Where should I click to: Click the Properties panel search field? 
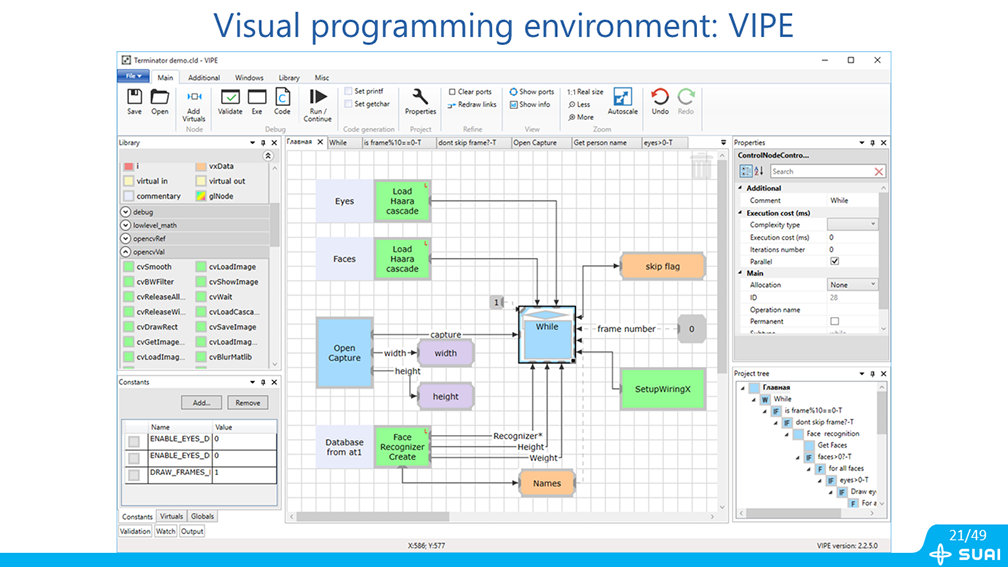pyautogui.click(x=820, y=172)
